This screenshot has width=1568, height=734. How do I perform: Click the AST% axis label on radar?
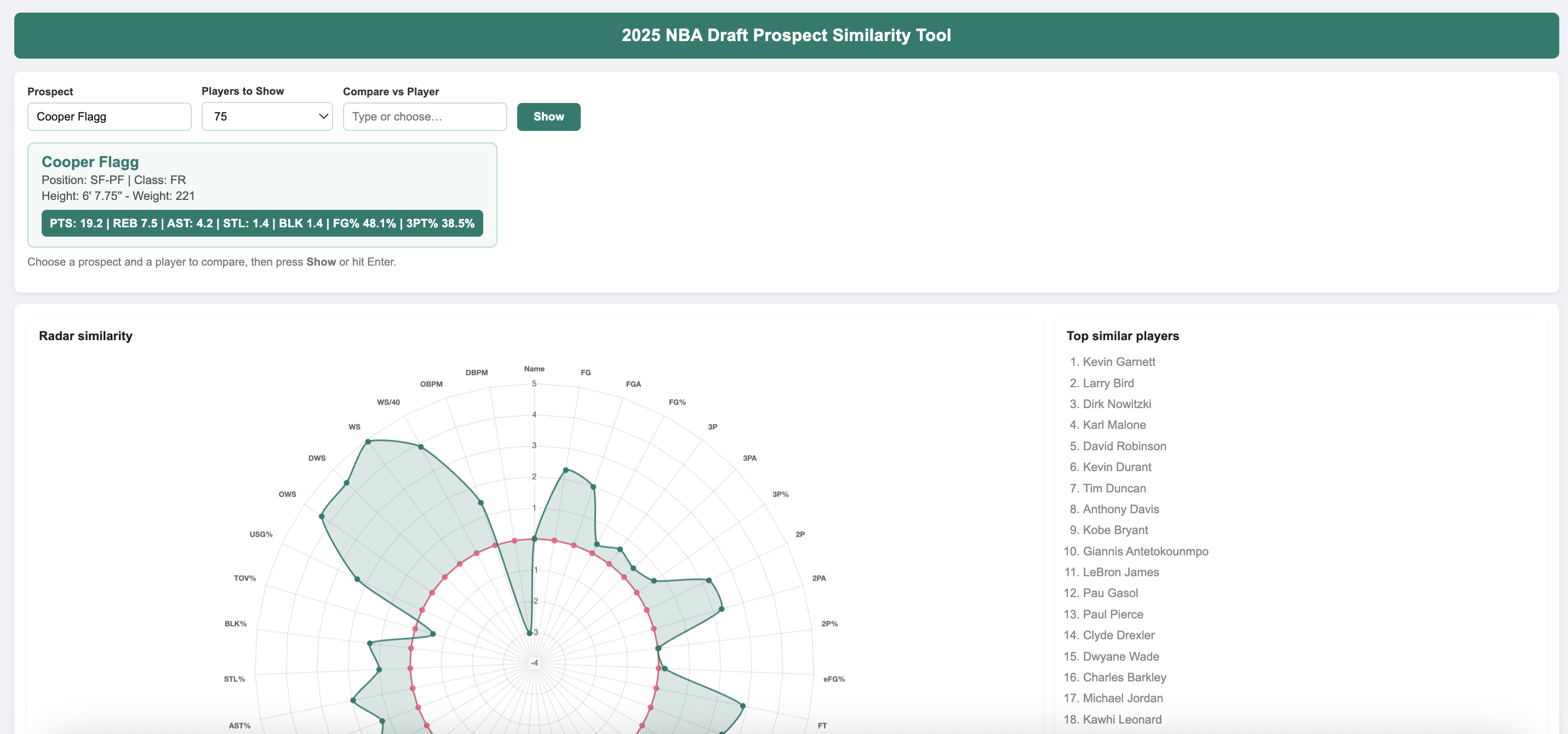(x=239, y=725)
